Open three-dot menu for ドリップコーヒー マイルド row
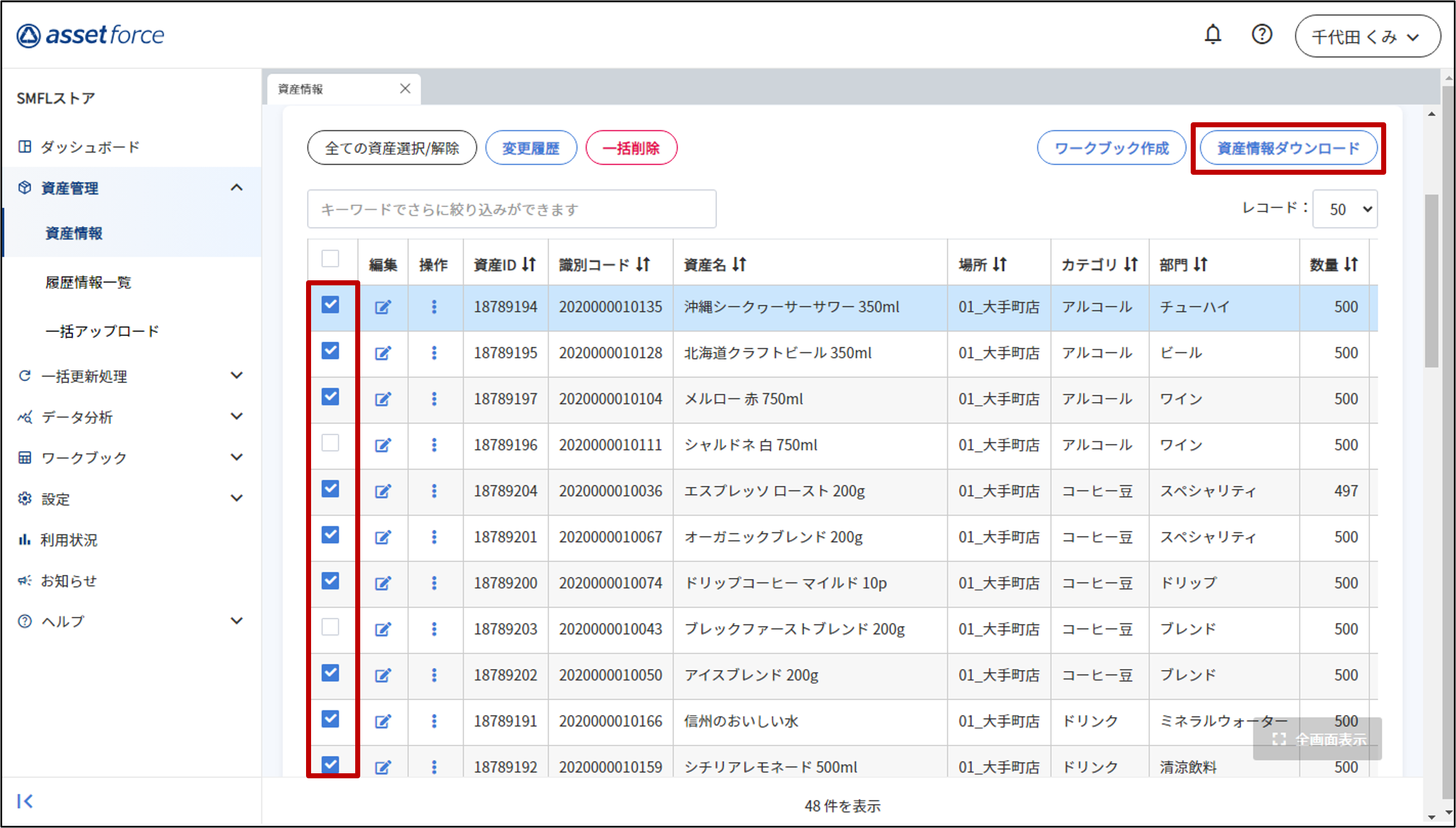The width and height of the screenshot is (1456, 828). pos(434,583)
